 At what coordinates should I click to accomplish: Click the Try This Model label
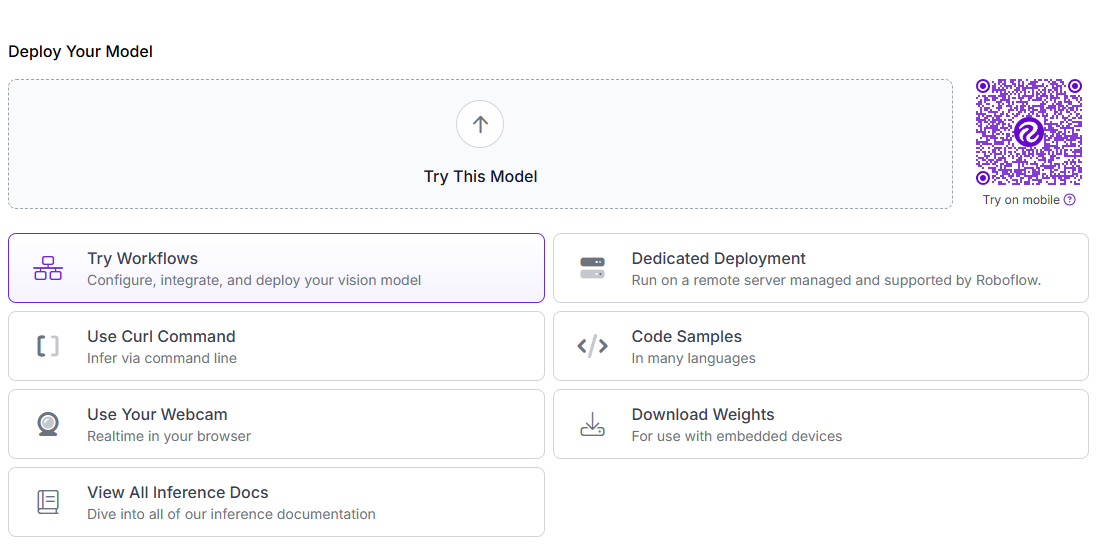[x=481, y=177]
